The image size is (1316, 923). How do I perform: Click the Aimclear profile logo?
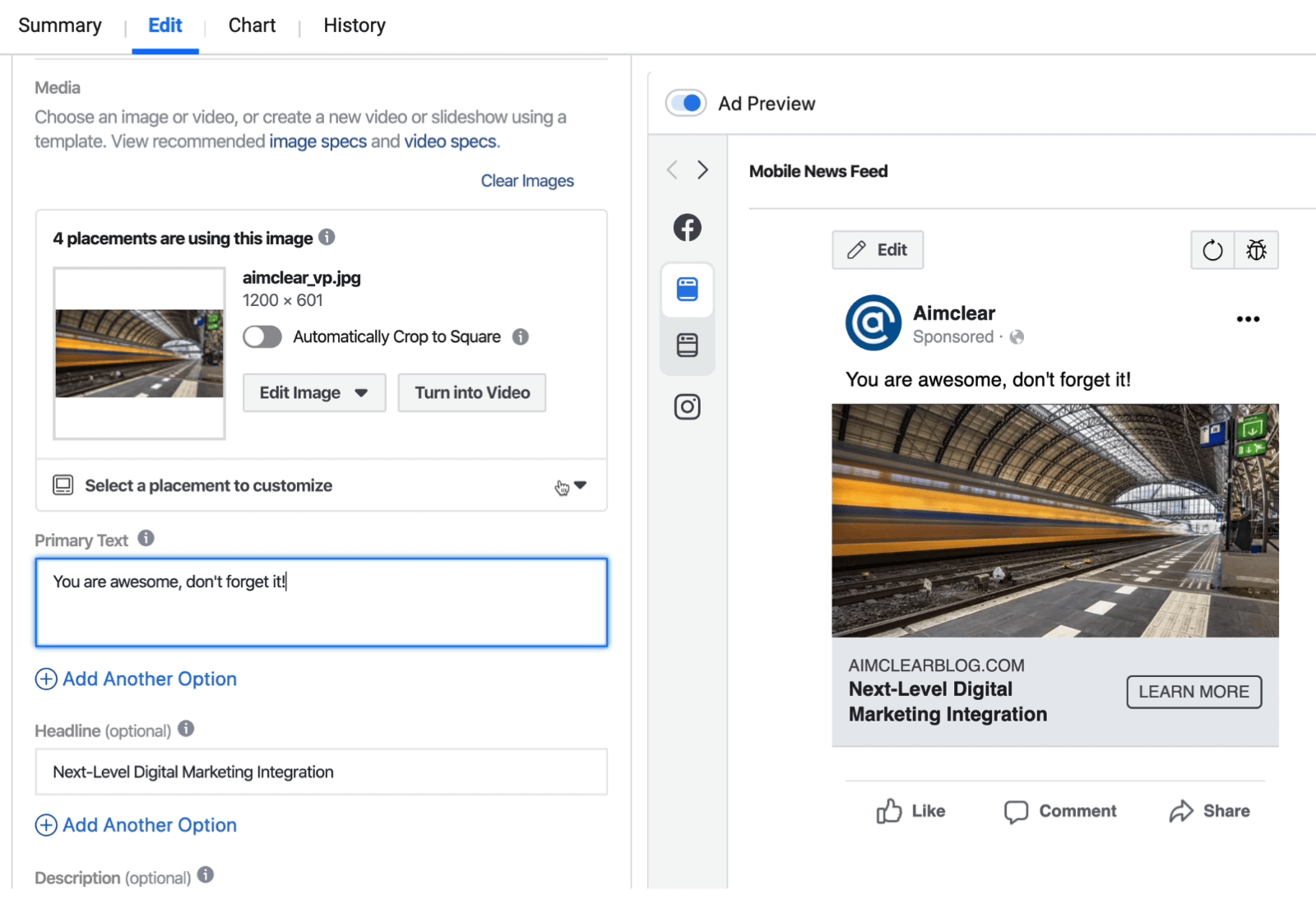[873, 322]
